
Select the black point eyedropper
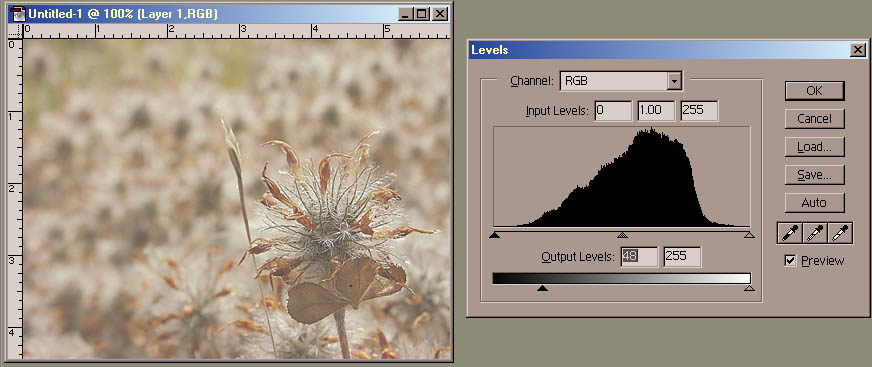click(x=790, y=233)
